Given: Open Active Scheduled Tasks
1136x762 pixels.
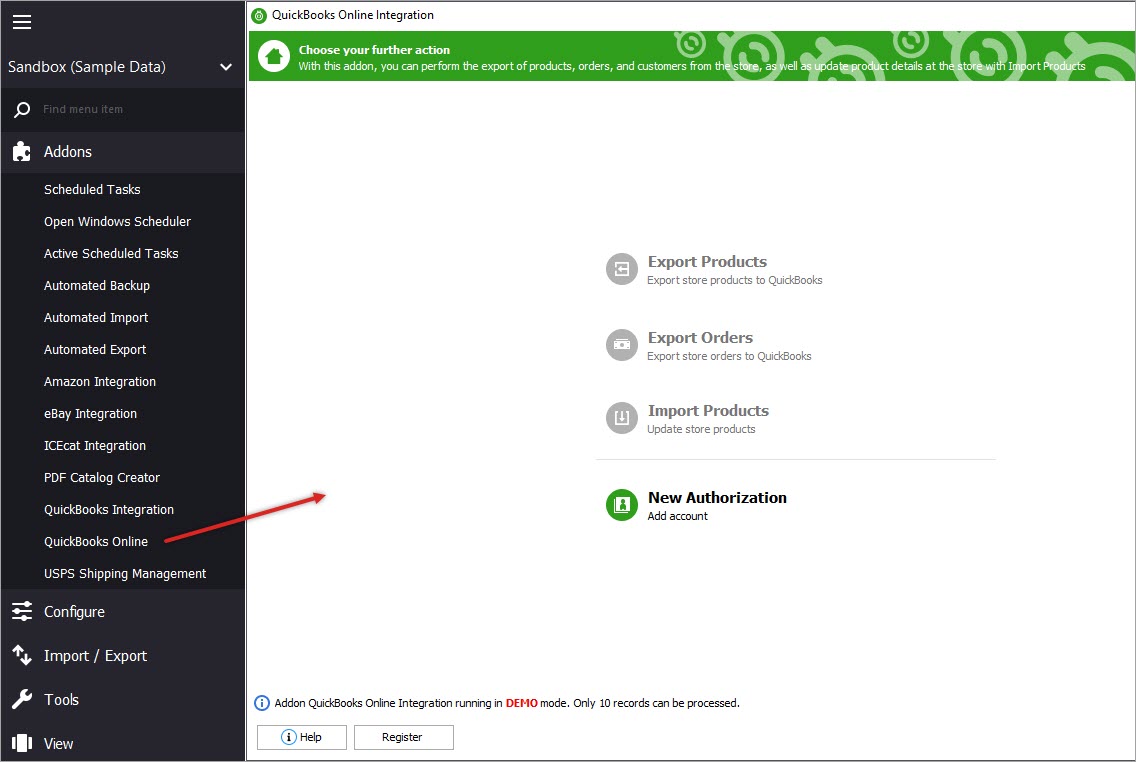Looking at the screenshot, I should click(x=111, y=254).
